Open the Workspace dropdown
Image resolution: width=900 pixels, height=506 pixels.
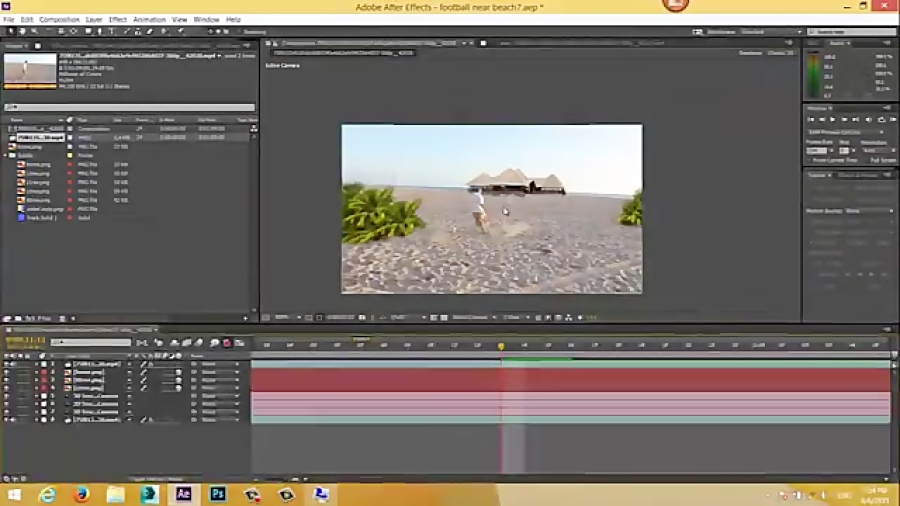coord(770,32)
